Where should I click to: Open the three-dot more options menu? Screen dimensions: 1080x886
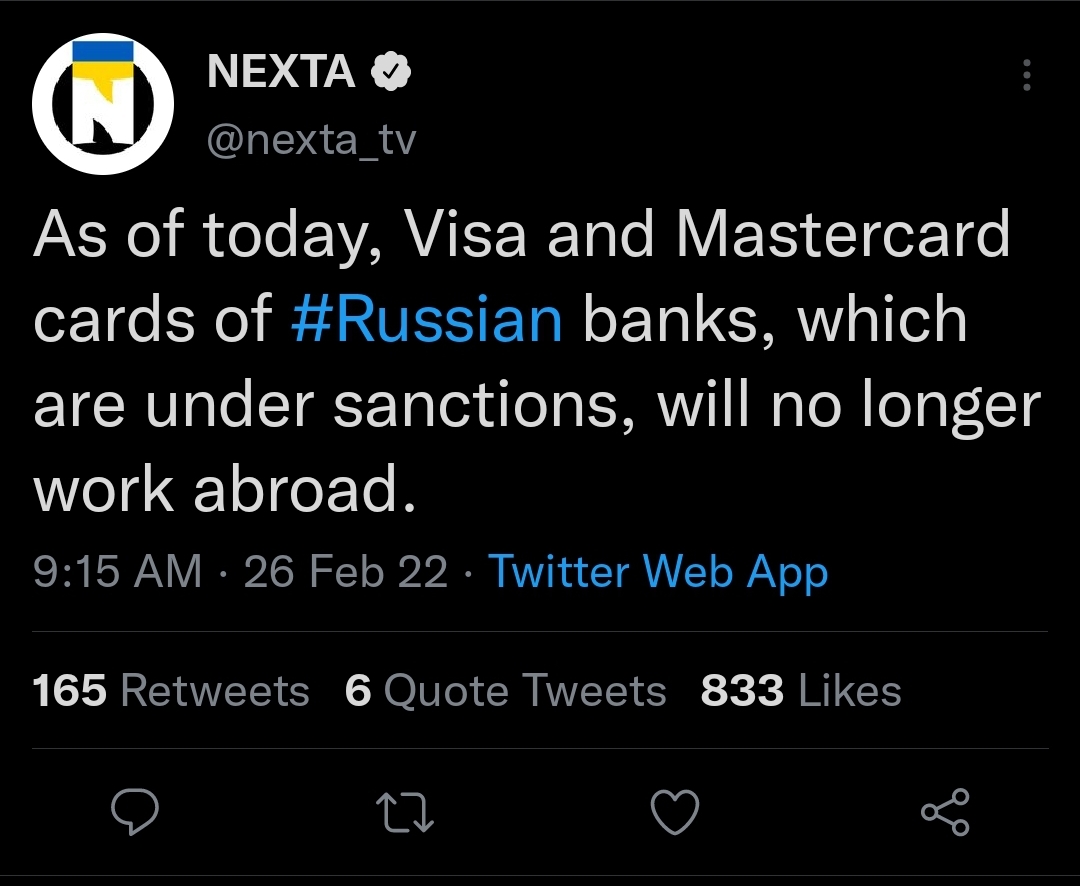click(1028, 75)
